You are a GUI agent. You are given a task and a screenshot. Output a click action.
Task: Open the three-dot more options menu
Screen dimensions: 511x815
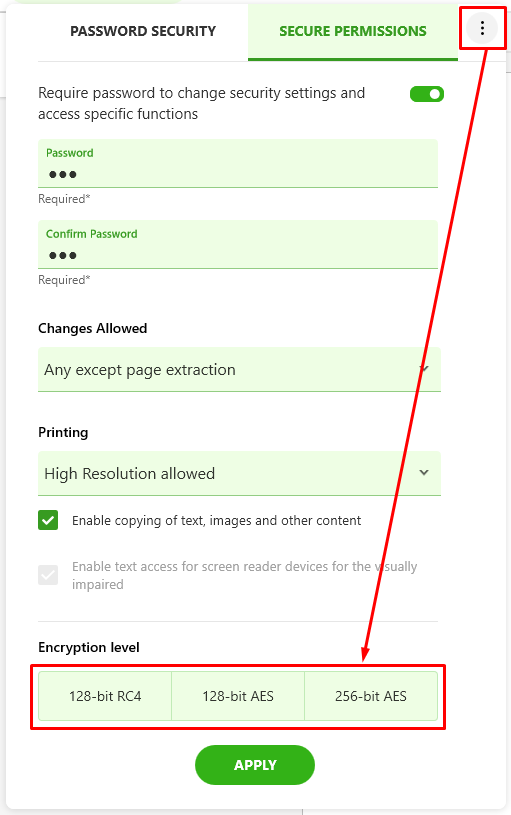pyautogui.click(x=482, y=28)
